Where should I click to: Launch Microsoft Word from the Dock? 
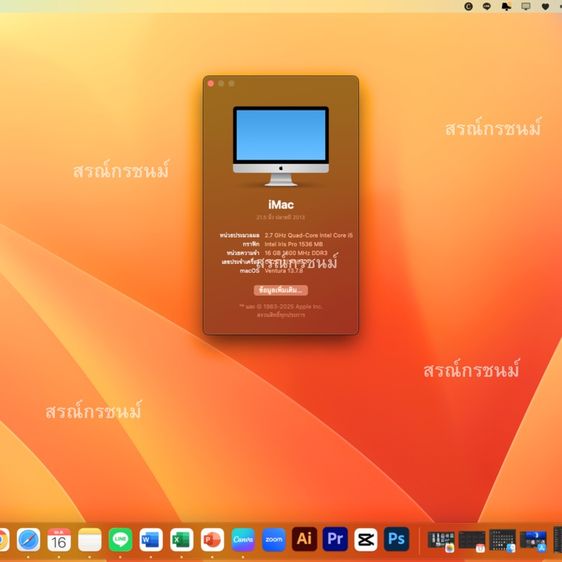point(151,539)
